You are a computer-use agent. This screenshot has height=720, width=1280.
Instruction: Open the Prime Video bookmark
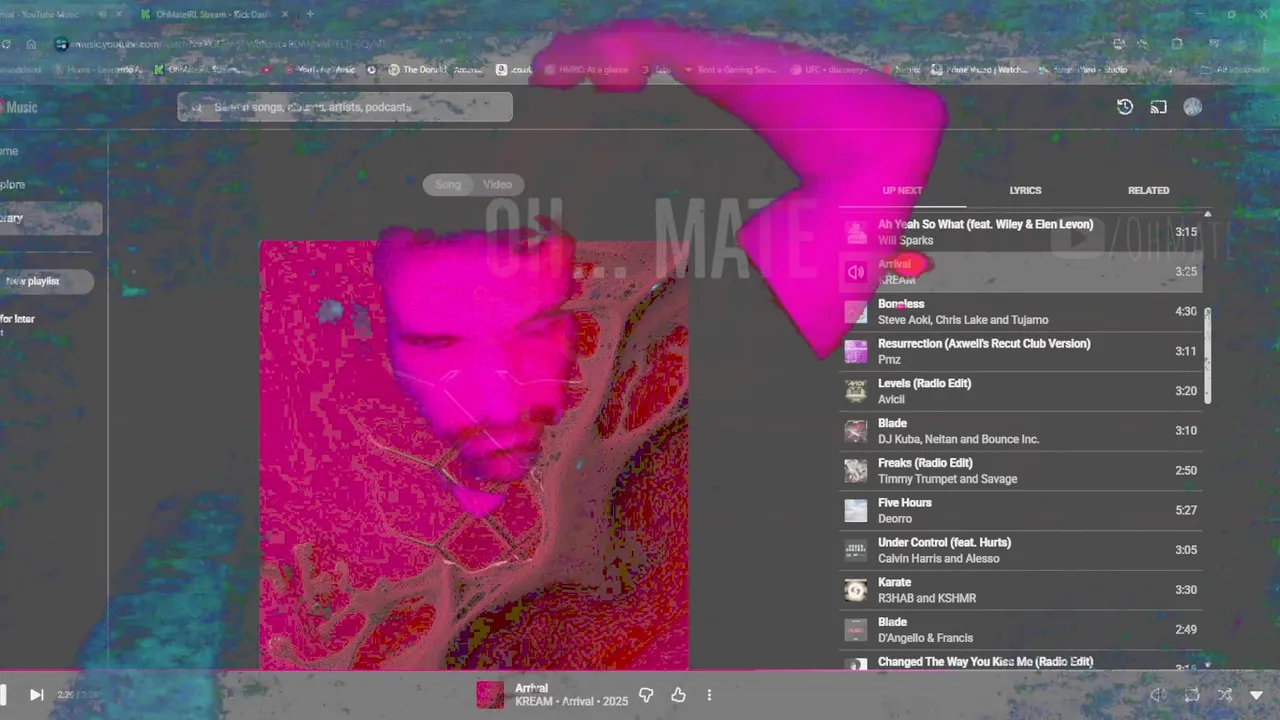tap(978, 70)
